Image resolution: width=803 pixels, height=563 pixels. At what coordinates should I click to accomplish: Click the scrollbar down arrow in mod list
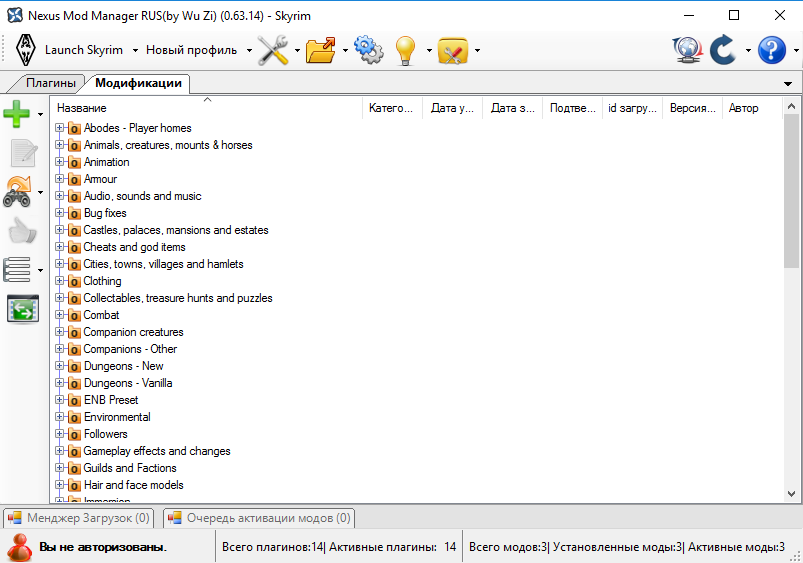[791, 494]
